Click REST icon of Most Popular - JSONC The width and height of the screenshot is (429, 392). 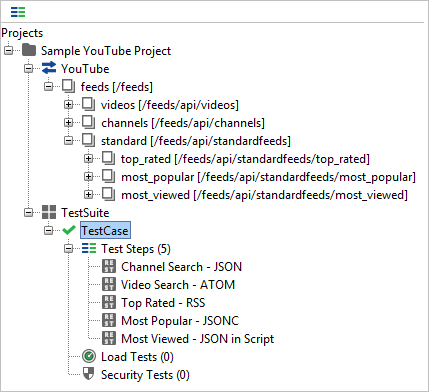(x=109, y=320)
